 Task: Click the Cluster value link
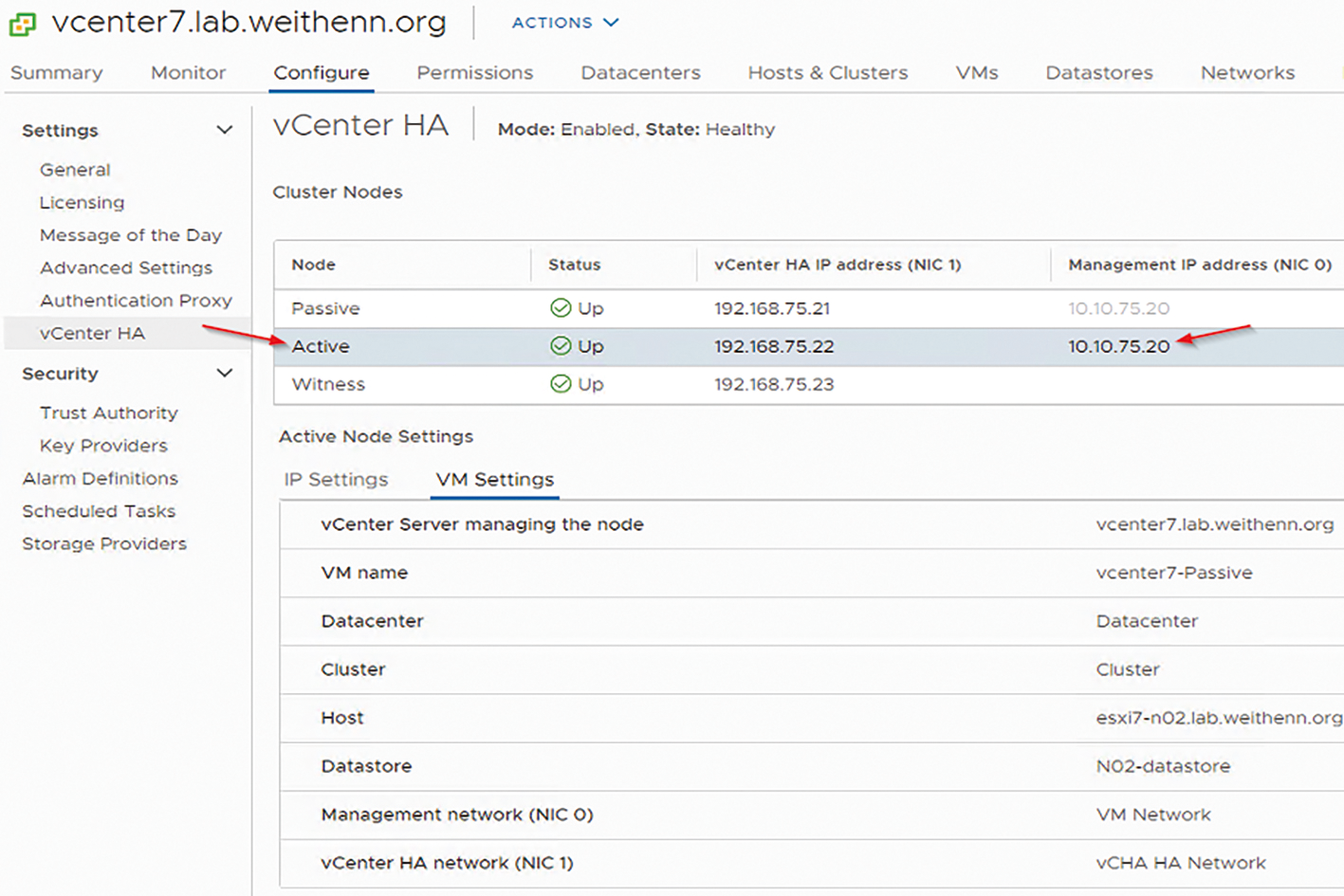1128,669
